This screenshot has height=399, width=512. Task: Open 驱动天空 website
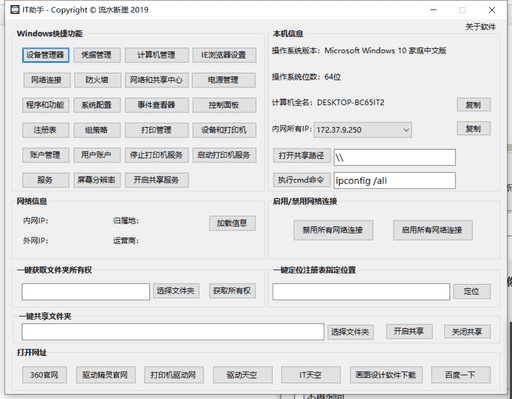click(242, 375)
